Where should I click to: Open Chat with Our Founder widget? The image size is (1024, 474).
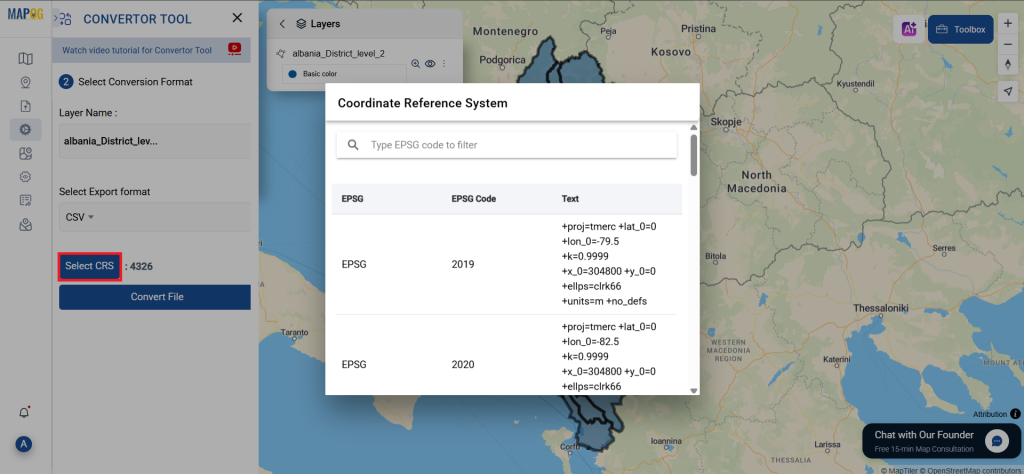(x=940, y=441)
